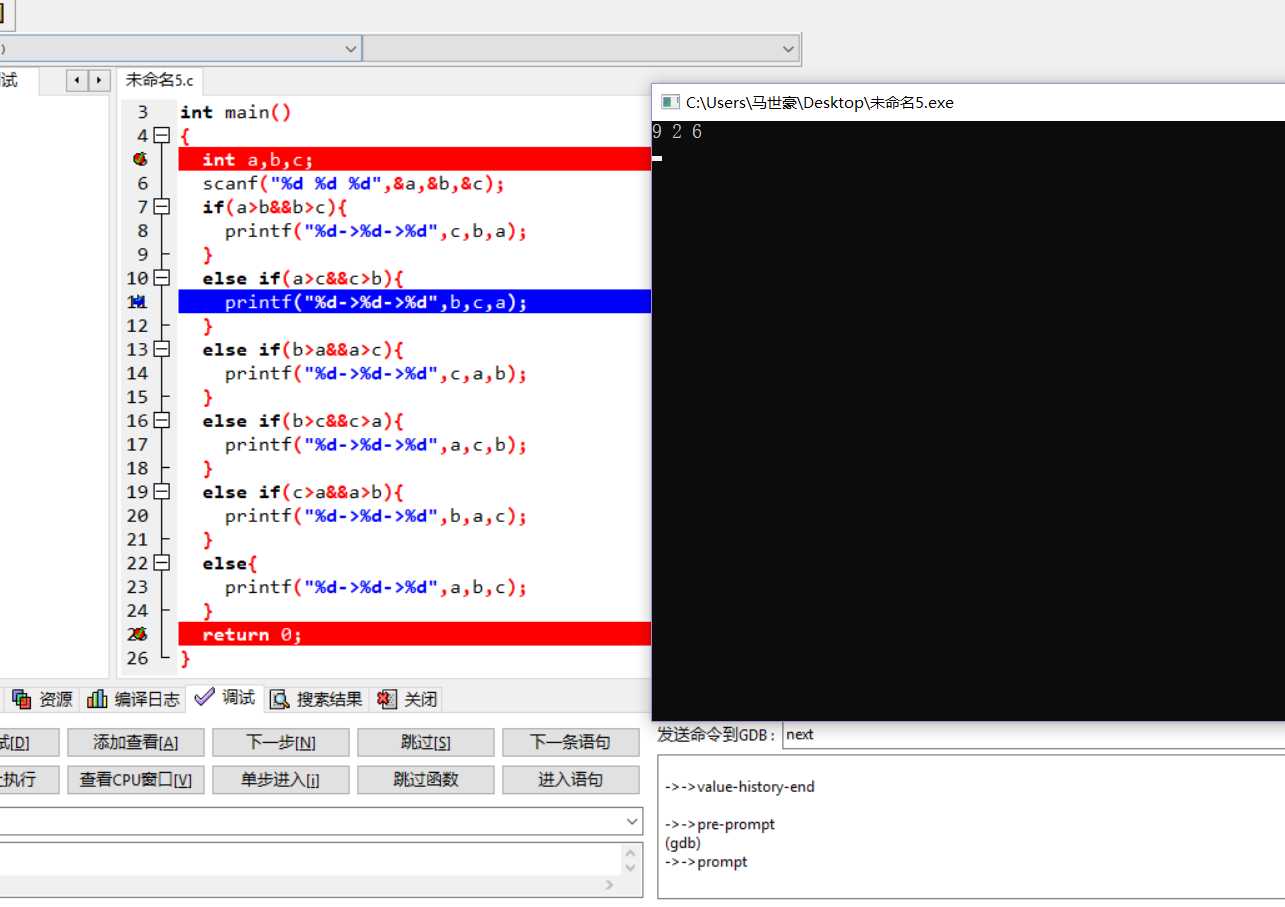
Task: Click "else if(b>c&&c>a){" on line 16
Action: [x=303, y=421]
